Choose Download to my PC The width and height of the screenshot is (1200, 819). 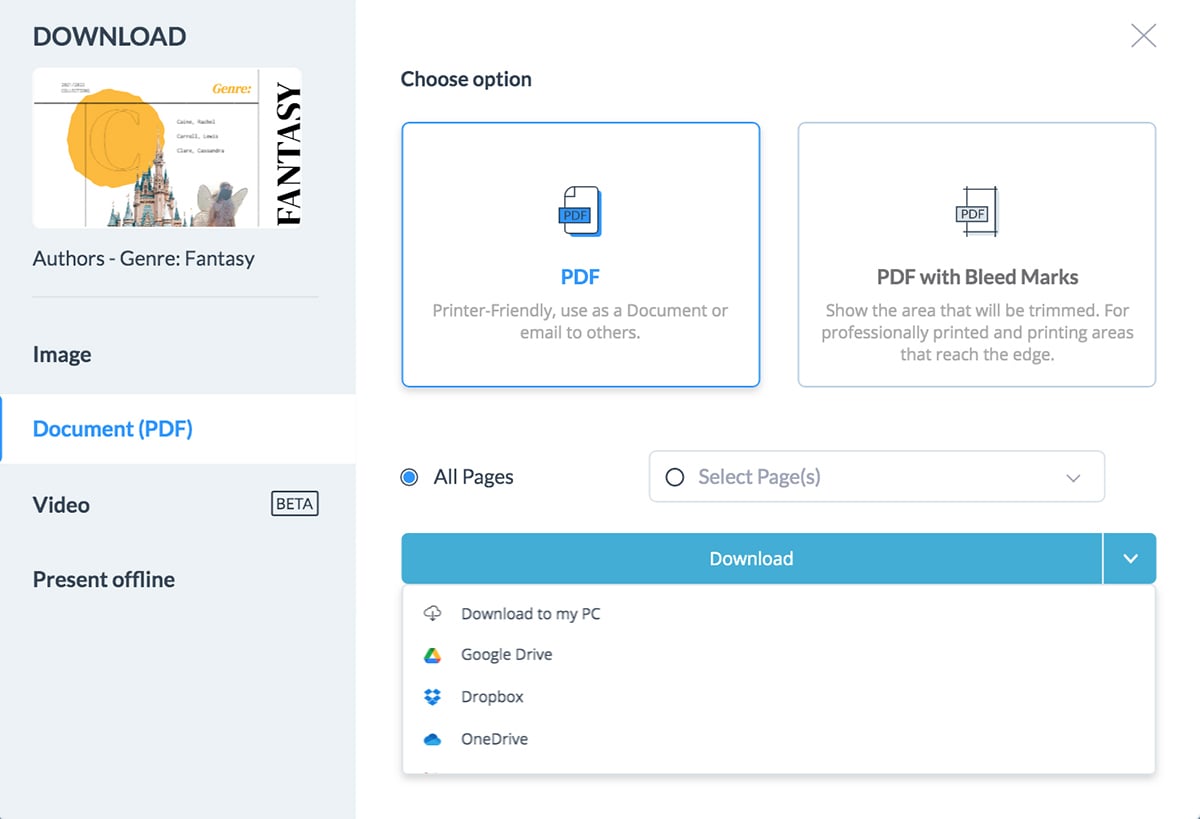coord(530,614)
